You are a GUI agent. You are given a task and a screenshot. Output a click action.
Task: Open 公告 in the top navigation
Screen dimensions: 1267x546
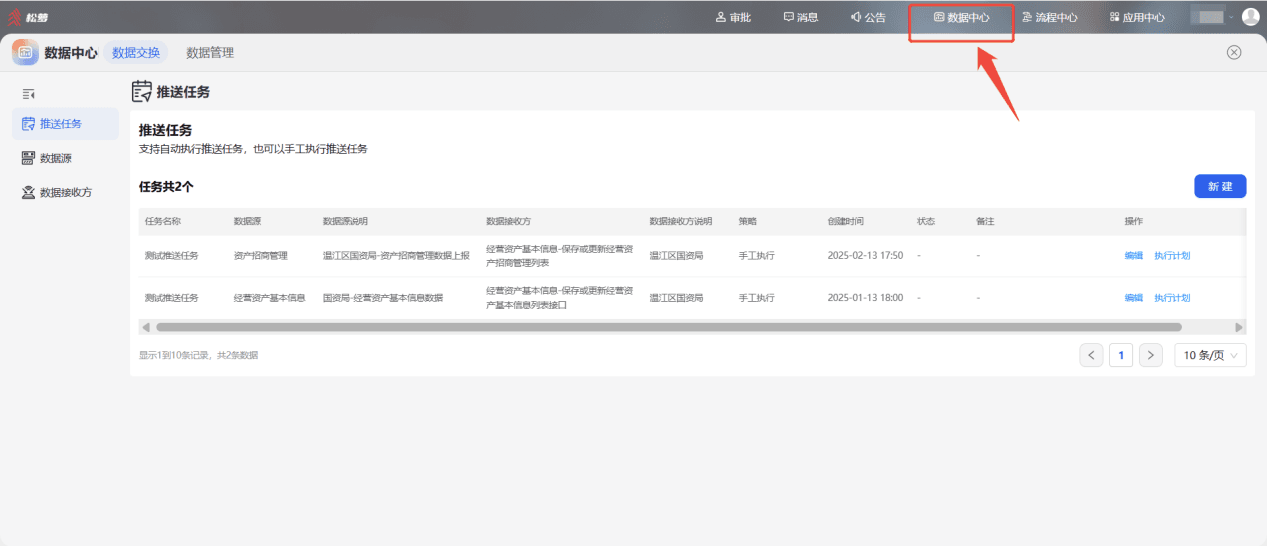point(868,17)
